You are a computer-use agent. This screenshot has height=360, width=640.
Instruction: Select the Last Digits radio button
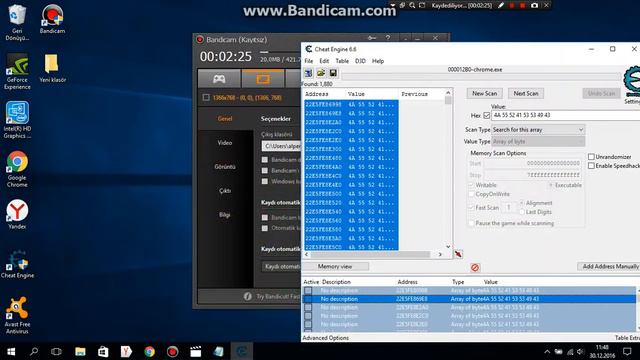coord(522,212)
